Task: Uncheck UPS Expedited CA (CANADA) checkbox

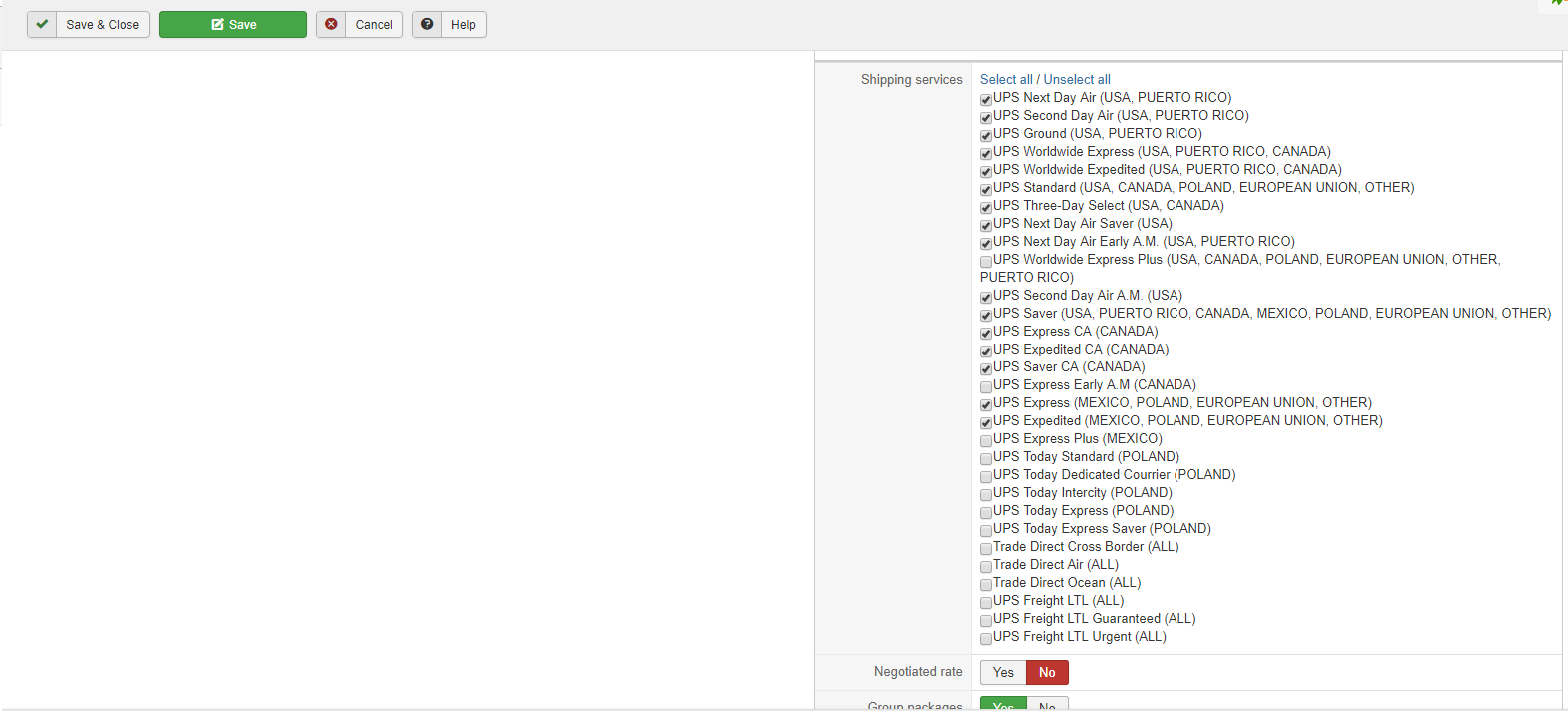Action: point(986,351)
